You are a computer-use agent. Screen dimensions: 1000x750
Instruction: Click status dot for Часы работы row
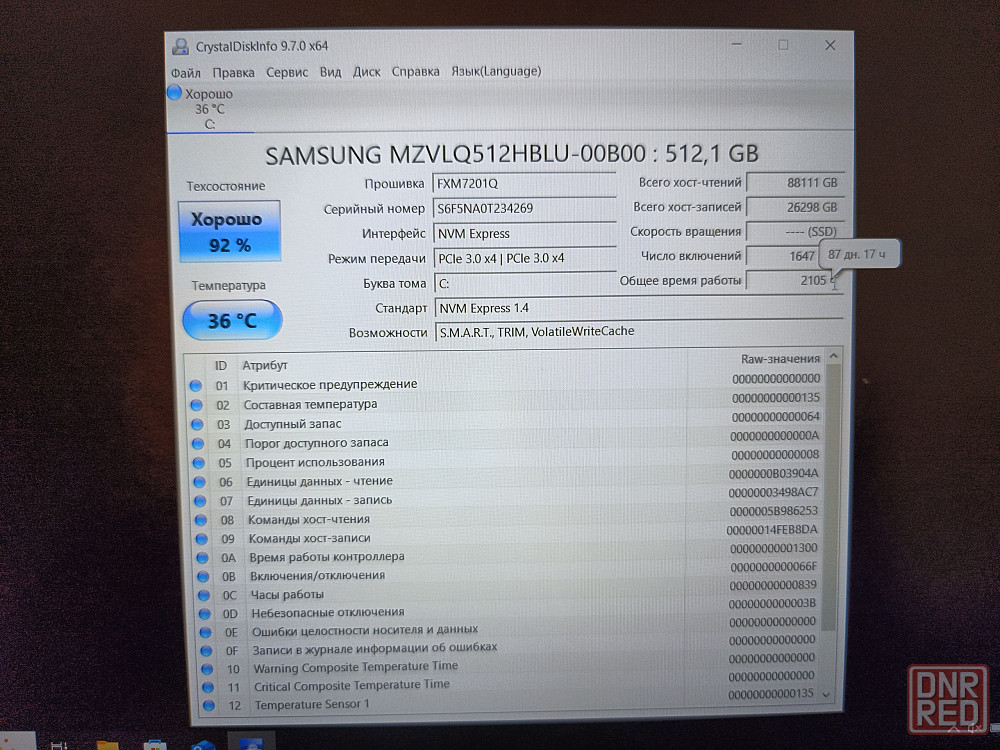(203, 595)
